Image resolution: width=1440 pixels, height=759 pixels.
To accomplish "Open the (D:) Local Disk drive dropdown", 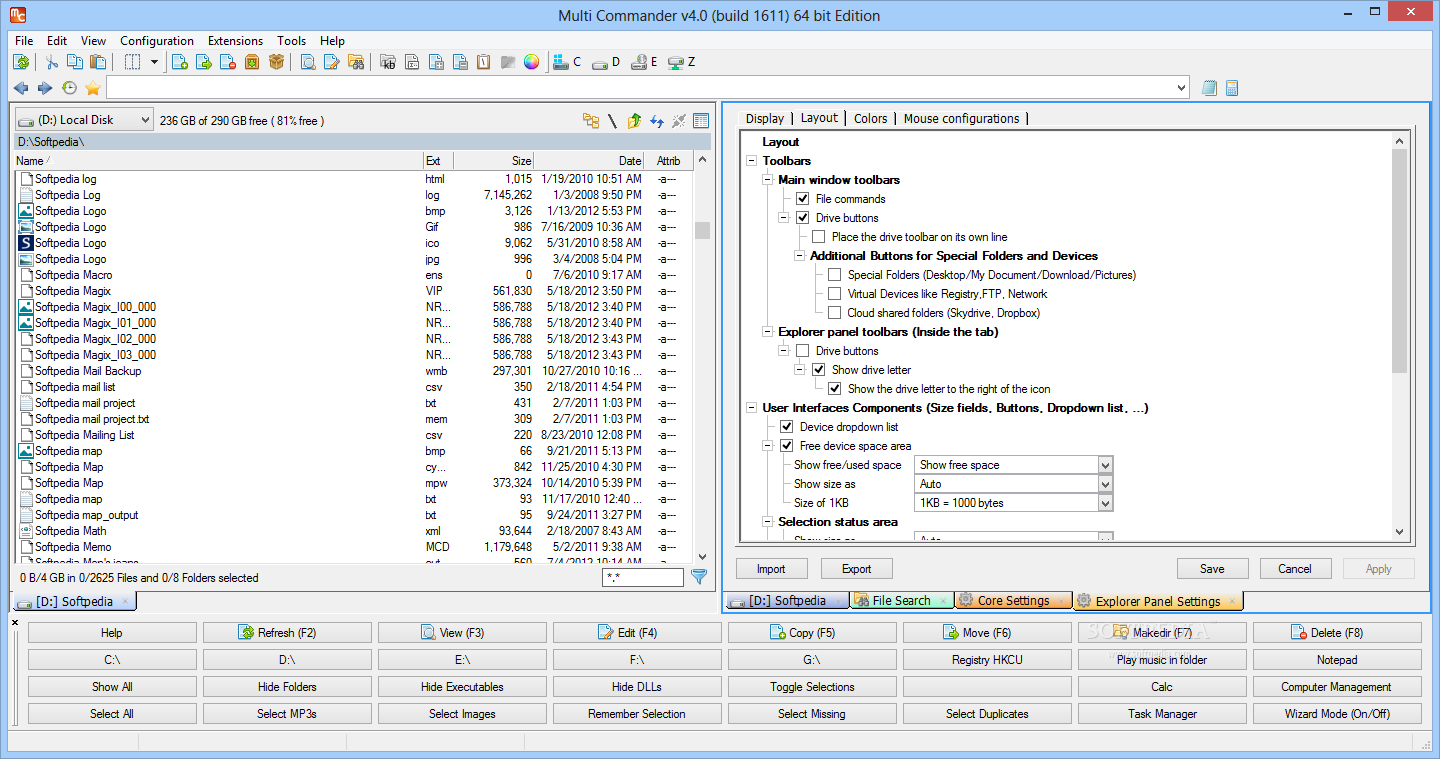I will [85, 120].
